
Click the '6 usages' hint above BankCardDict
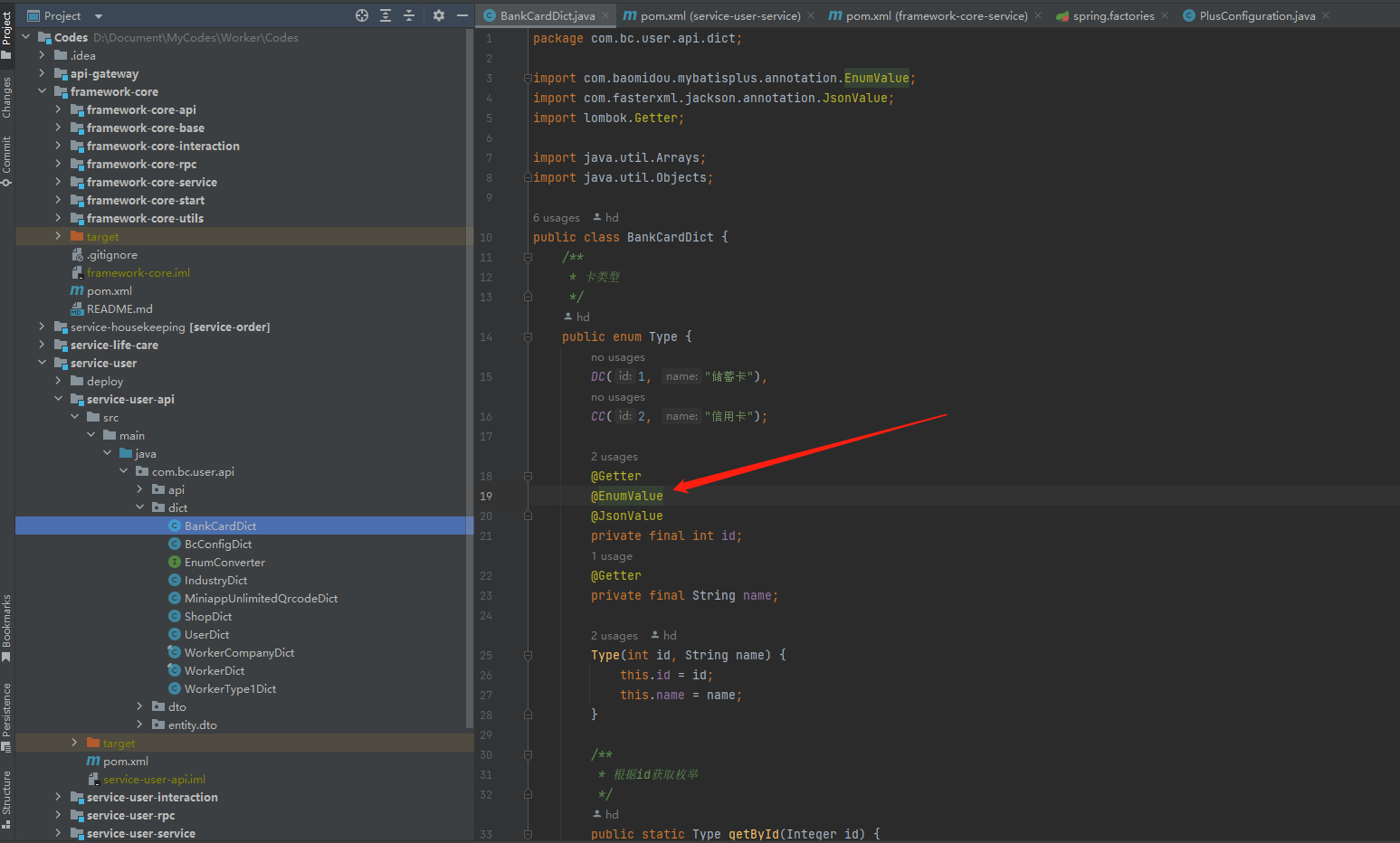pos(557,218)
